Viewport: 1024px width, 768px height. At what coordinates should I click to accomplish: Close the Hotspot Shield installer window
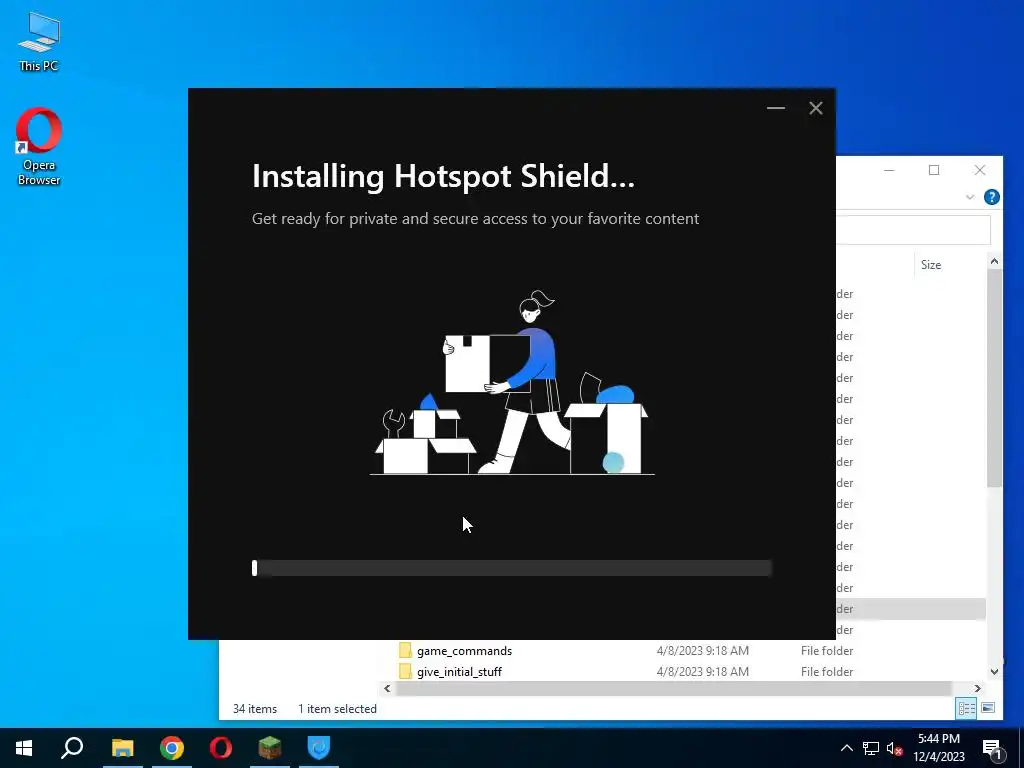816,108
